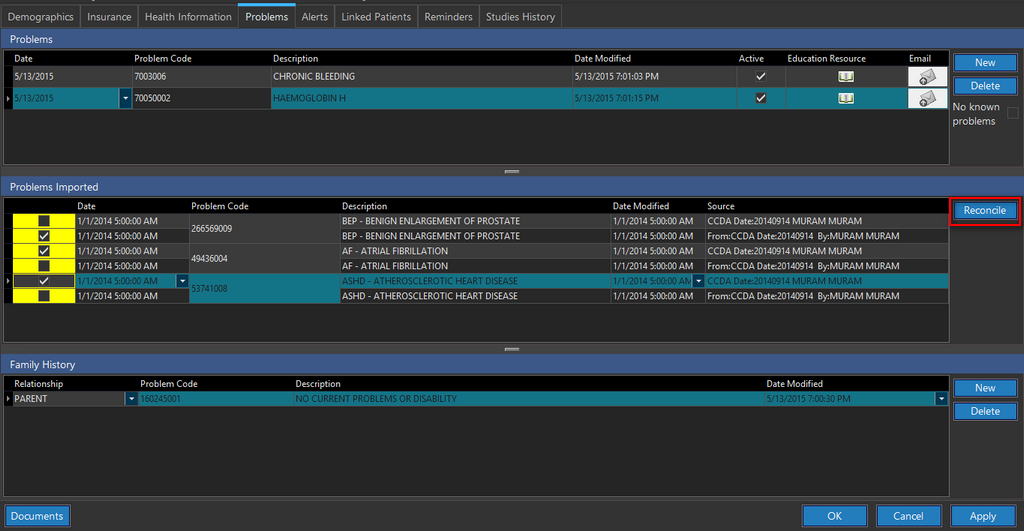Open education resource for Haemoglobin H

tap(846, 98)
